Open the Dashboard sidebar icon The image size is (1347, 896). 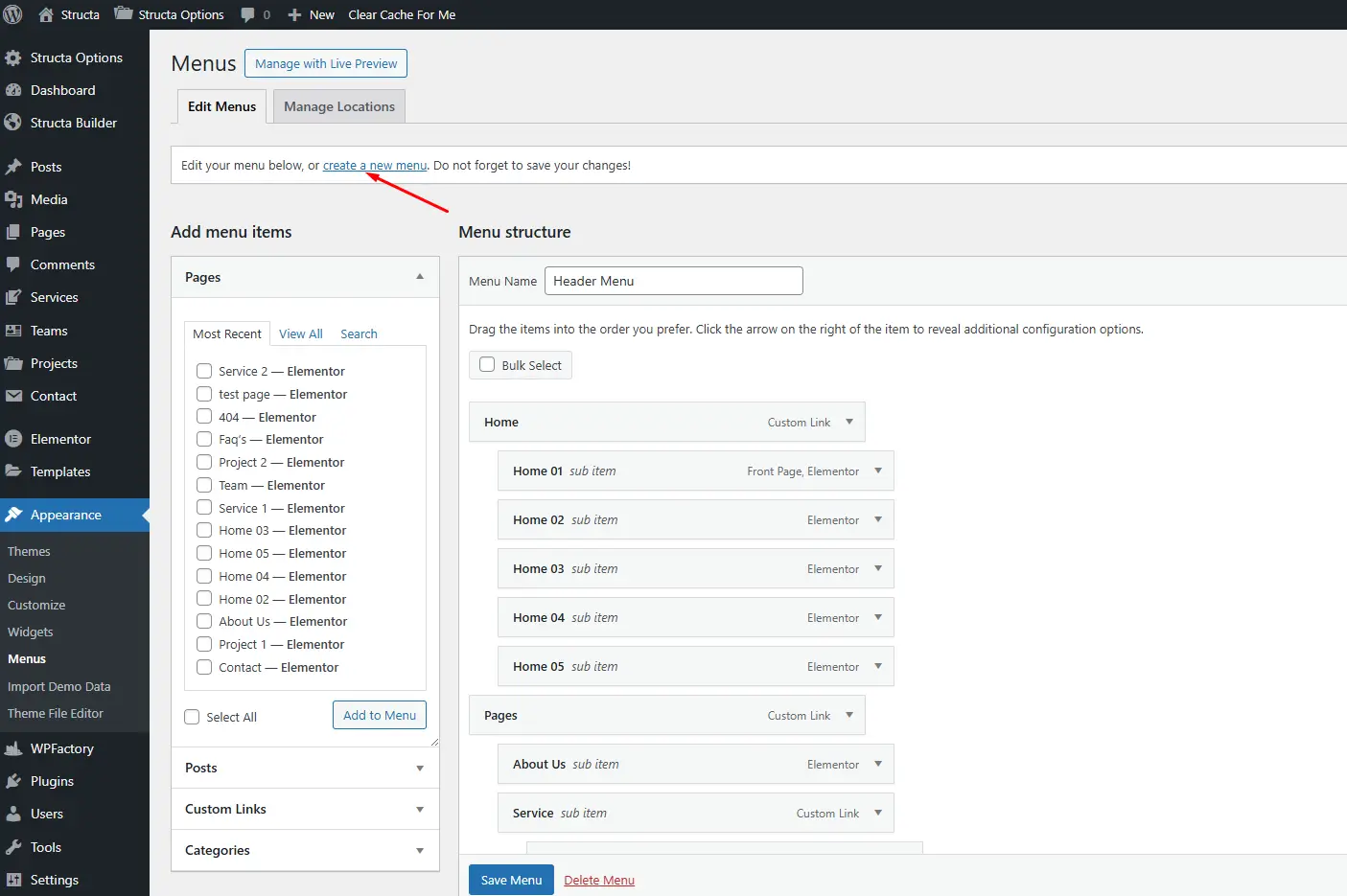point(13,90)
